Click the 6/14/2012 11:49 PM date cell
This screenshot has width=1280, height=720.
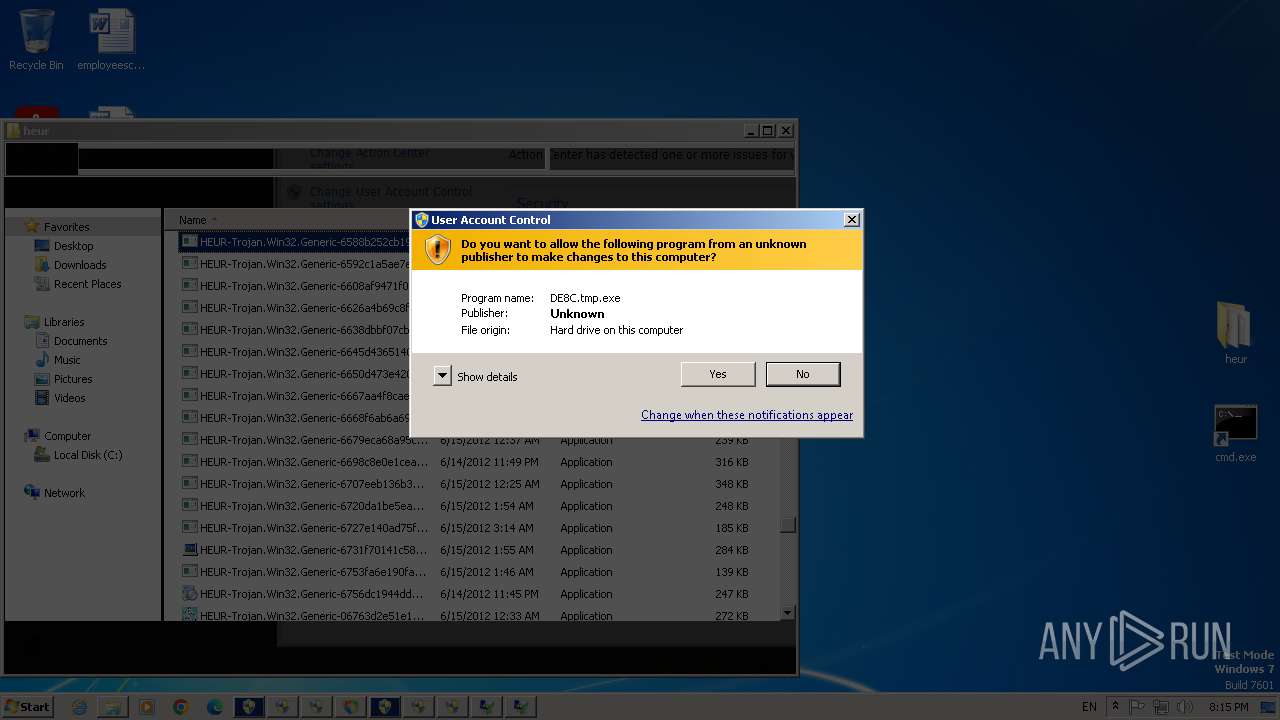pos(489,462)
